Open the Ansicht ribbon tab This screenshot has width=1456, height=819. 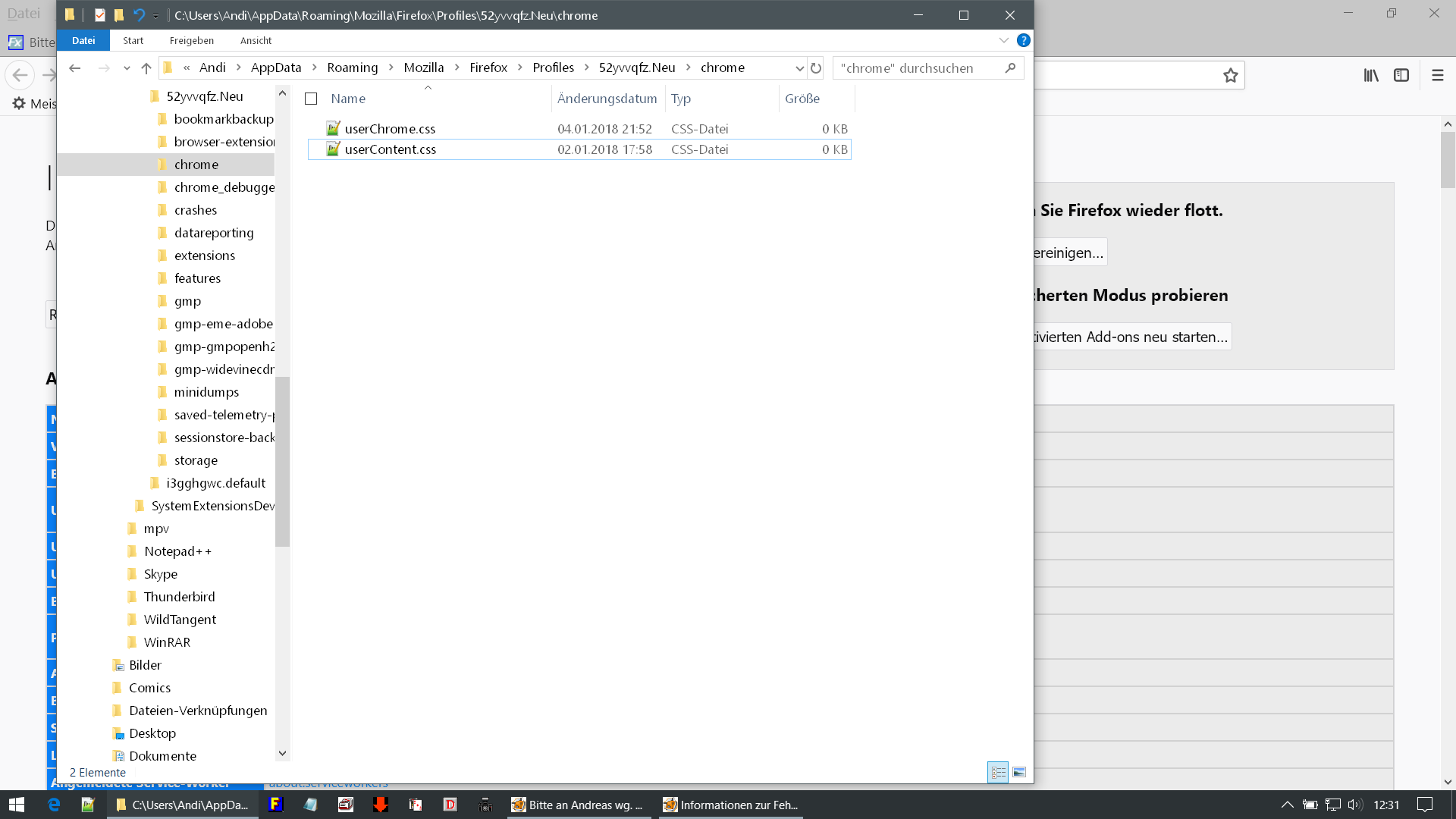(x=256, y=40)
